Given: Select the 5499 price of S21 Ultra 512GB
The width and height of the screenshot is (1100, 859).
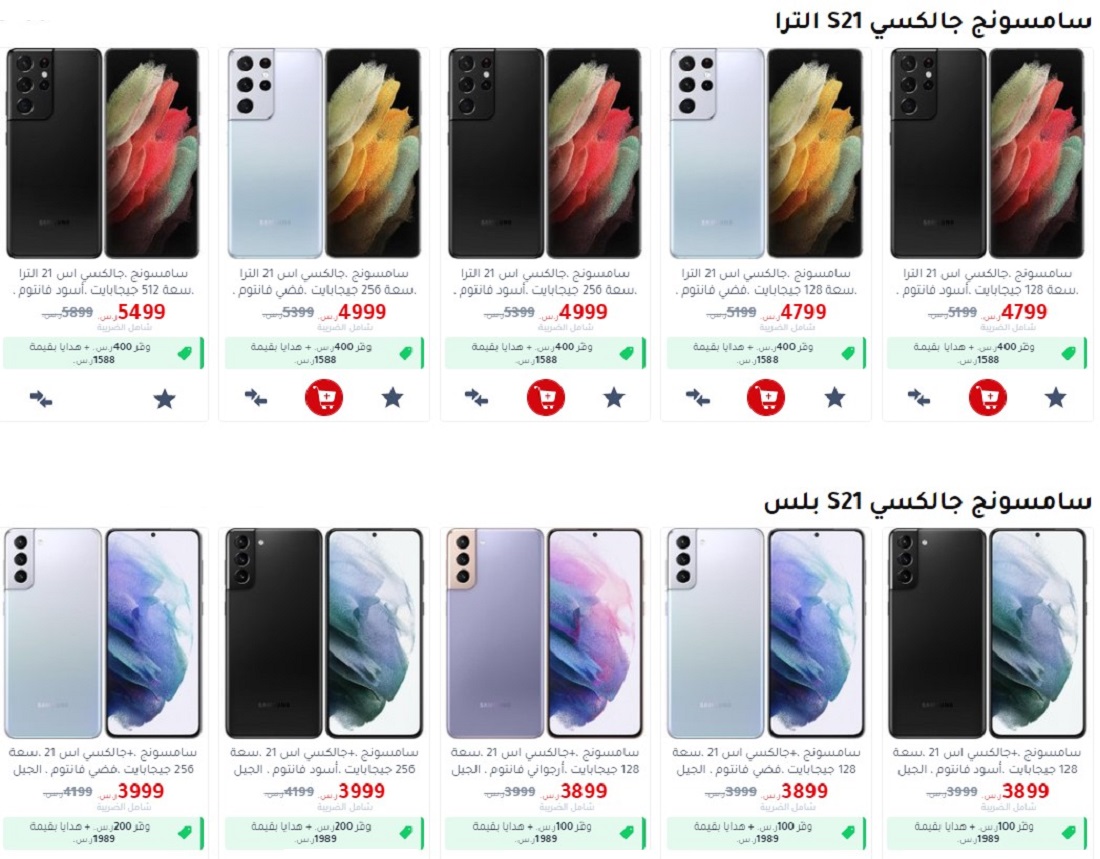Looking at the screenshot, I should pyautogui.click(x=141, y=312).
